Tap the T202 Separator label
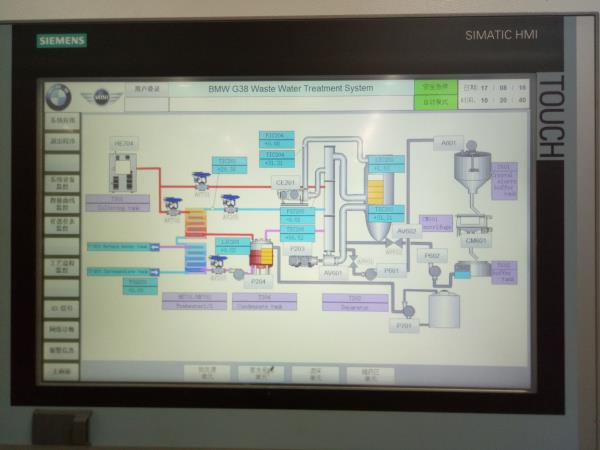This screenshot has width=600, height=450. [355, 302]
